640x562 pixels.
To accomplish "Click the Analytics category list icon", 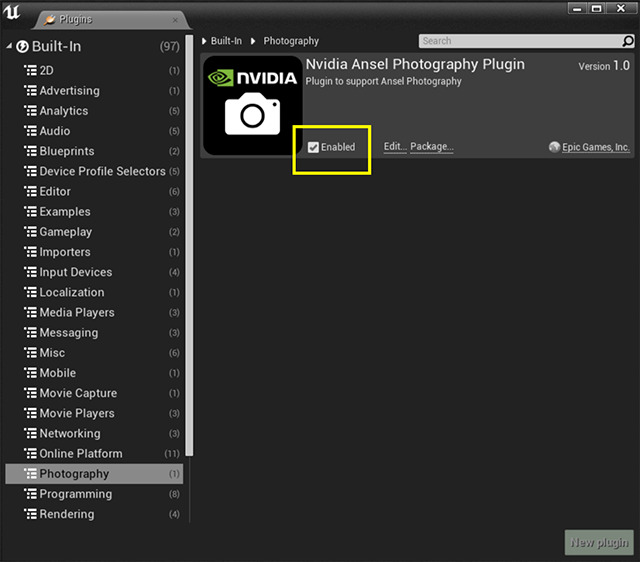I will click(x=31, y=111).
